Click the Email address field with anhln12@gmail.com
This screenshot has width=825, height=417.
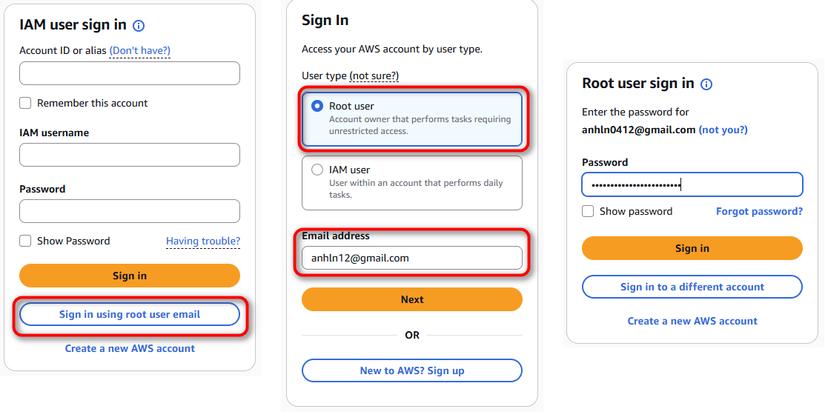click(412, 258)
